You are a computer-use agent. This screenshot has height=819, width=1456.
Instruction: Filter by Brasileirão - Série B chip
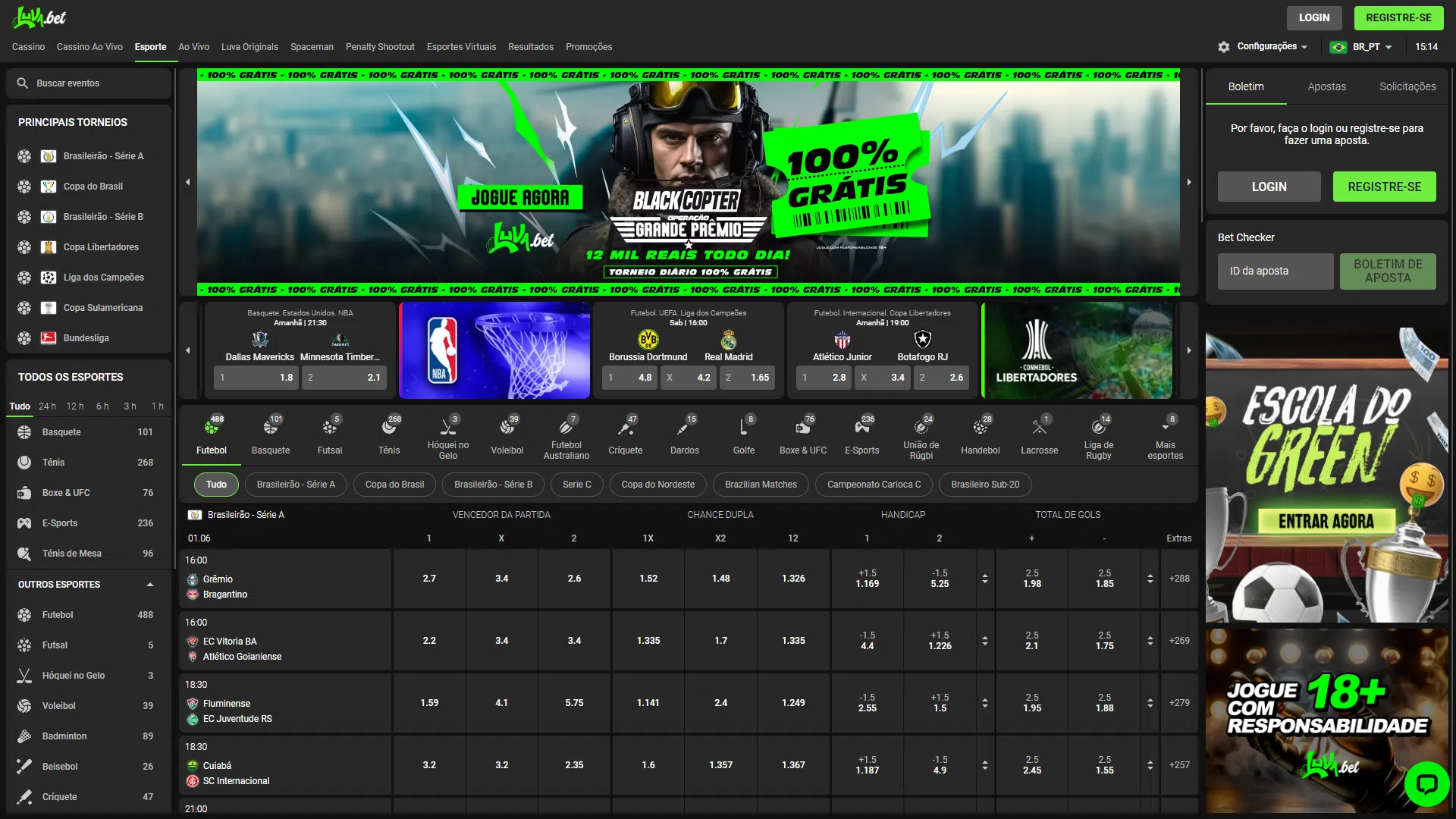pyautogui.click(x=493, y=485)
